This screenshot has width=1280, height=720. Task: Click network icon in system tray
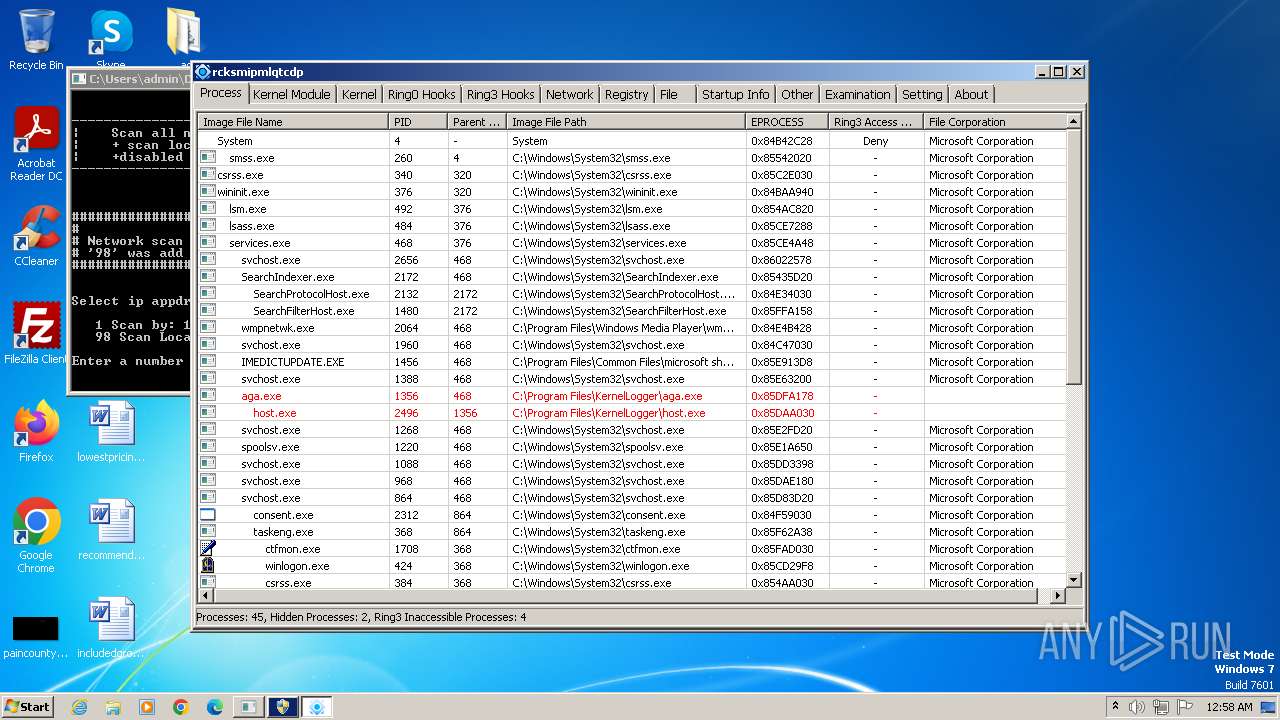(x=1160, y=707)
